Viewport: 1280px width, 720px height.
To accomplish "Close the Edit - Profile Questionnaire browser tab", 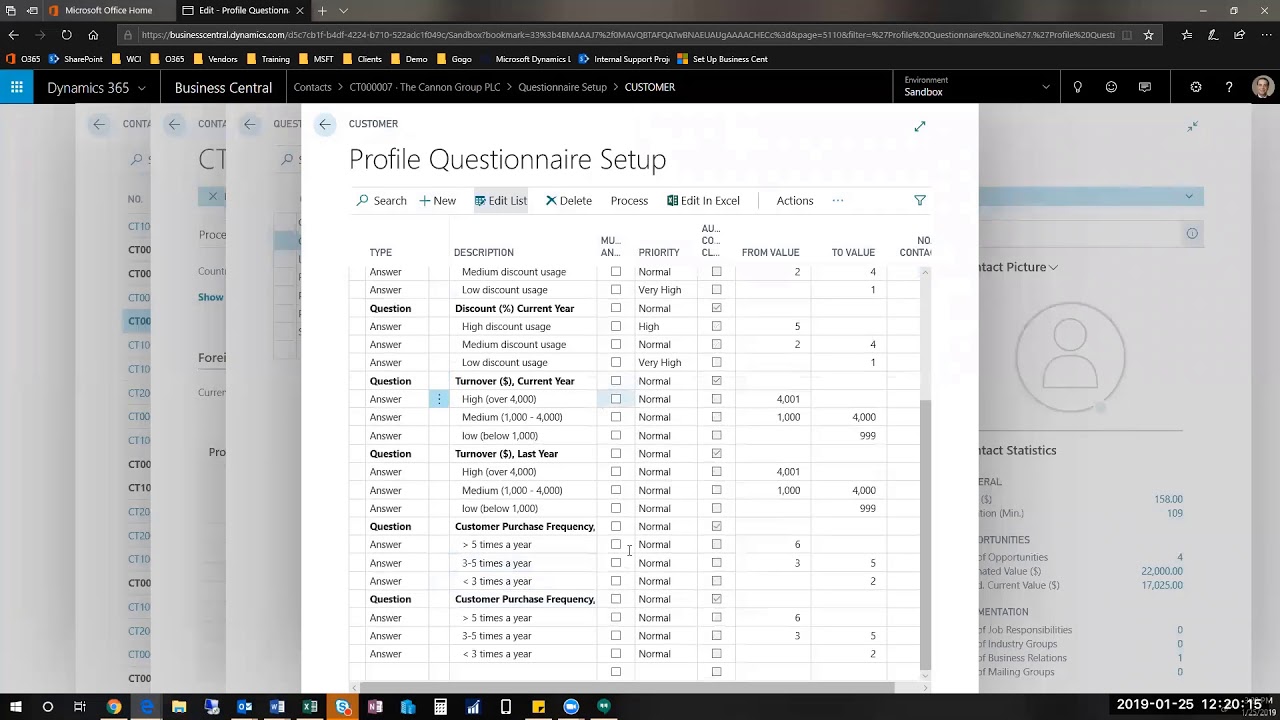I will point(300,10).
